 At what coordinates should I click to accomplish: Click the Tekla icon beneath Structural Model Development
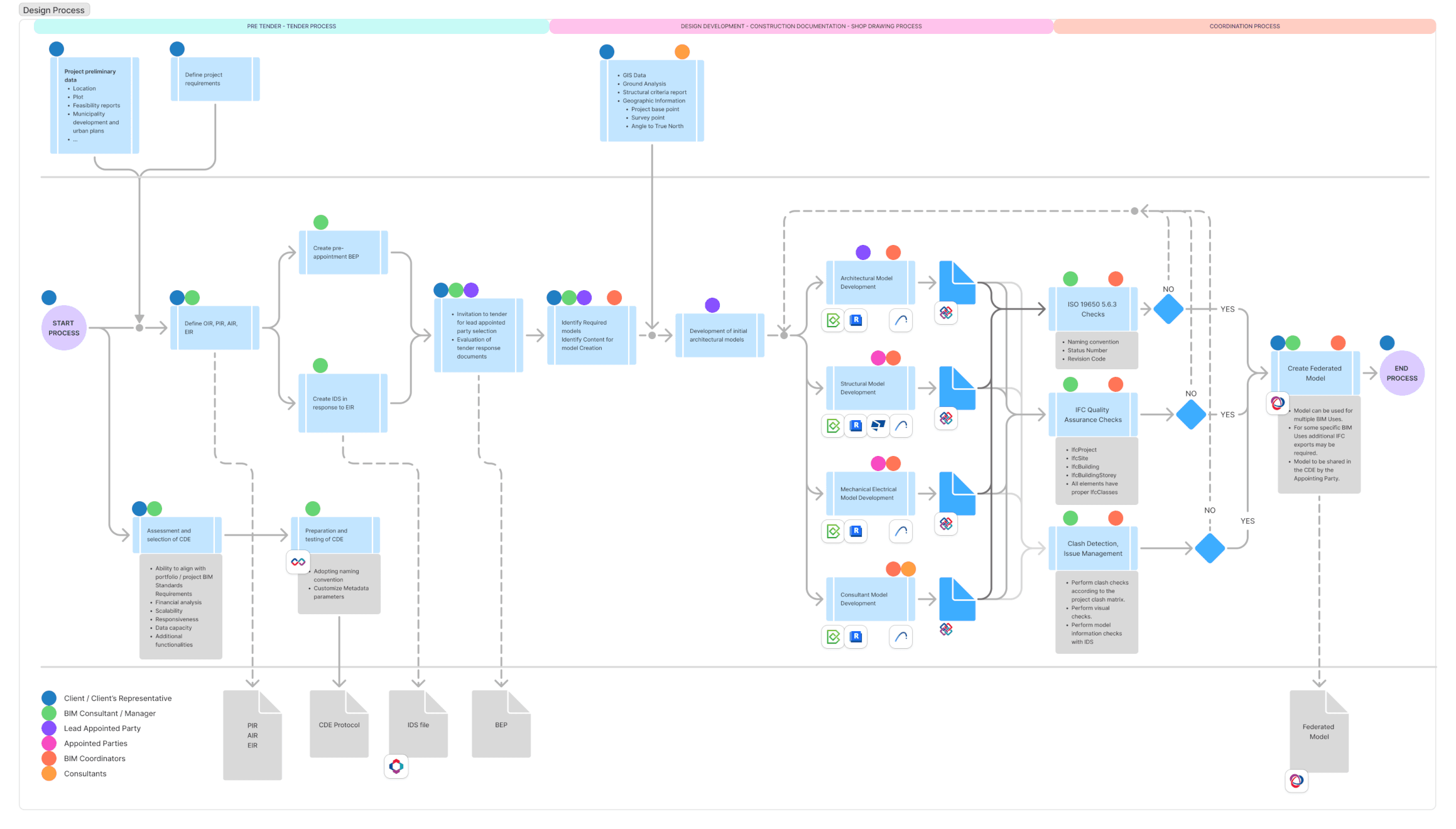point(878,425)
